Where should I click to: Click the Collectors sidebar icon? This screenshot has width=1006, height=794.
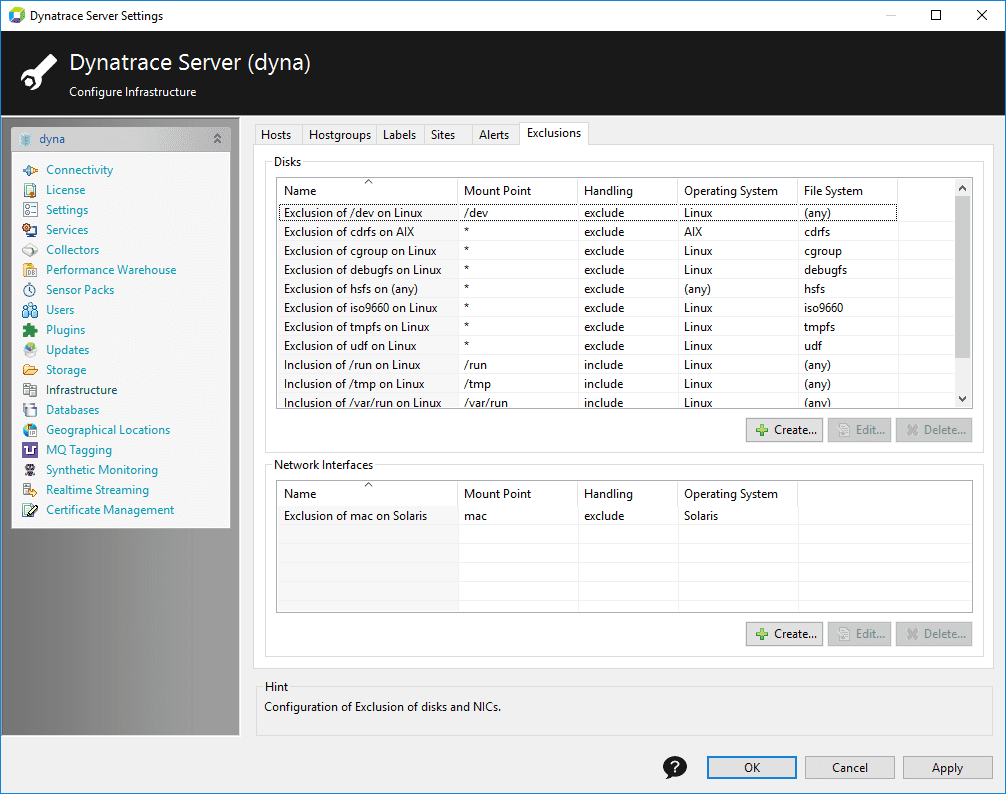(x=30, y=249)
